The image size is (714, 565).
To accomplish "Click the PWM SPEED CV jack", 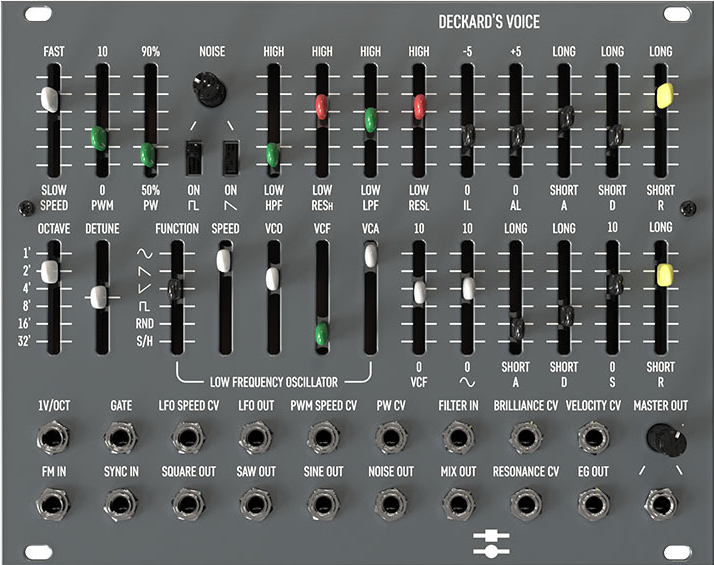I will (x=323, y=438).
